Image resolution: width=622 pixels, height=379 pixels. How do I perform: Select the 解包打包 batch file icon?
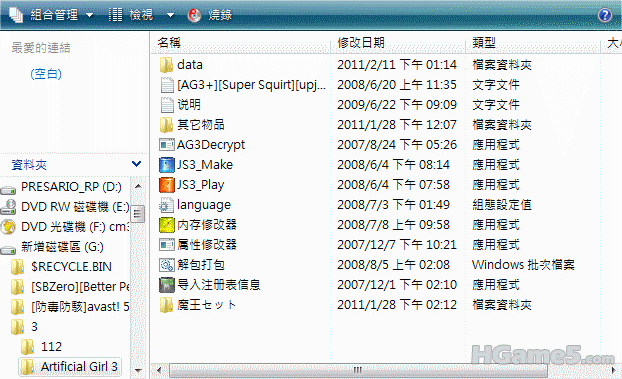[167, 265]
